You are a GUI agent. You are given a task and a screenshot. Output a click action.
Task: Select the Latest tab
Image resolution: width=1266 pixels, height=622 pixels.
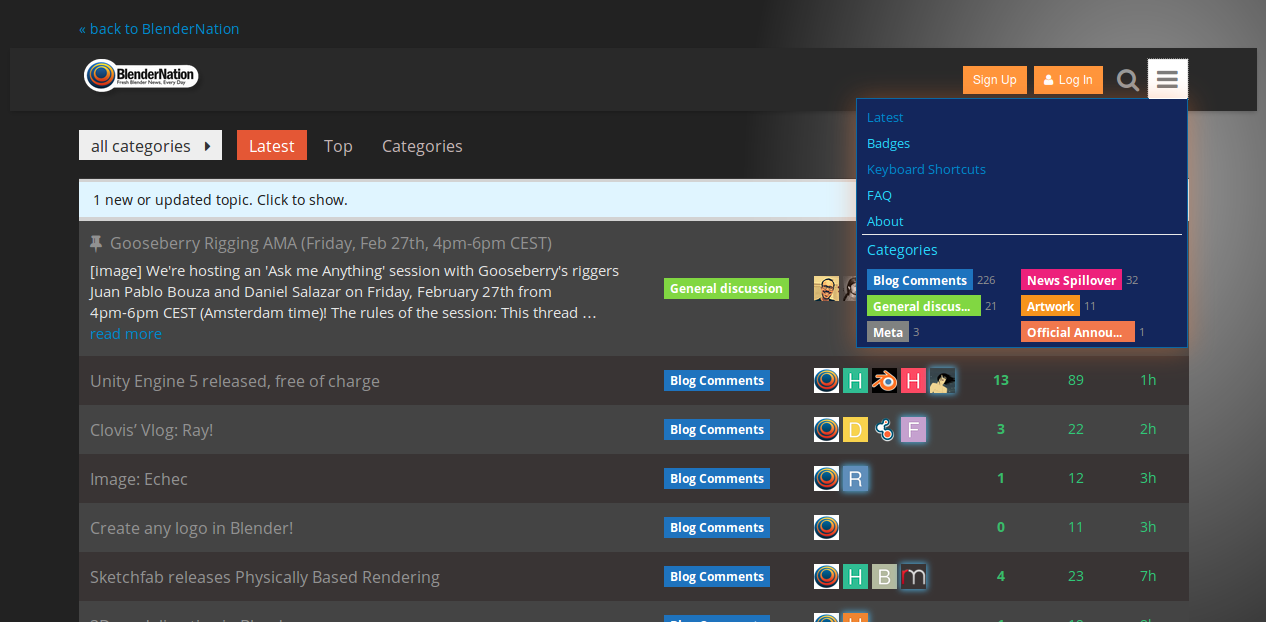tap(272, 145)
